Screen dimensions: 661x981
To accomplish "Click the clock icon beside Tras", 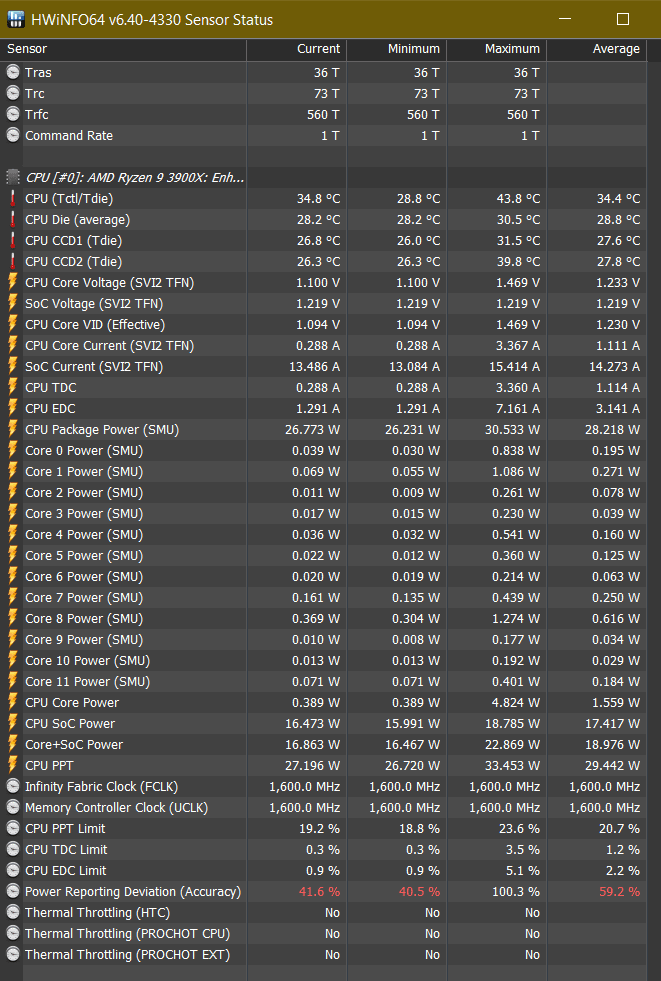I will (x=13, y=72).
